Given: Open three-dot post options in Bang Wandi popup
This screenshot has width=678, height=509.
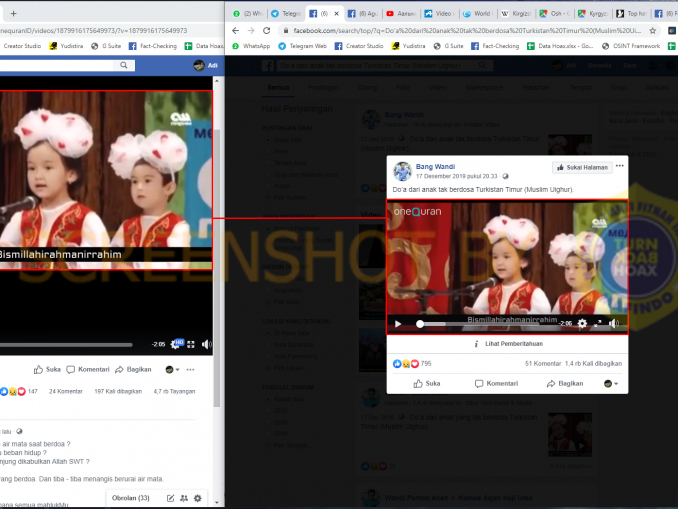Looking at the screenshot, I should 620,166.
